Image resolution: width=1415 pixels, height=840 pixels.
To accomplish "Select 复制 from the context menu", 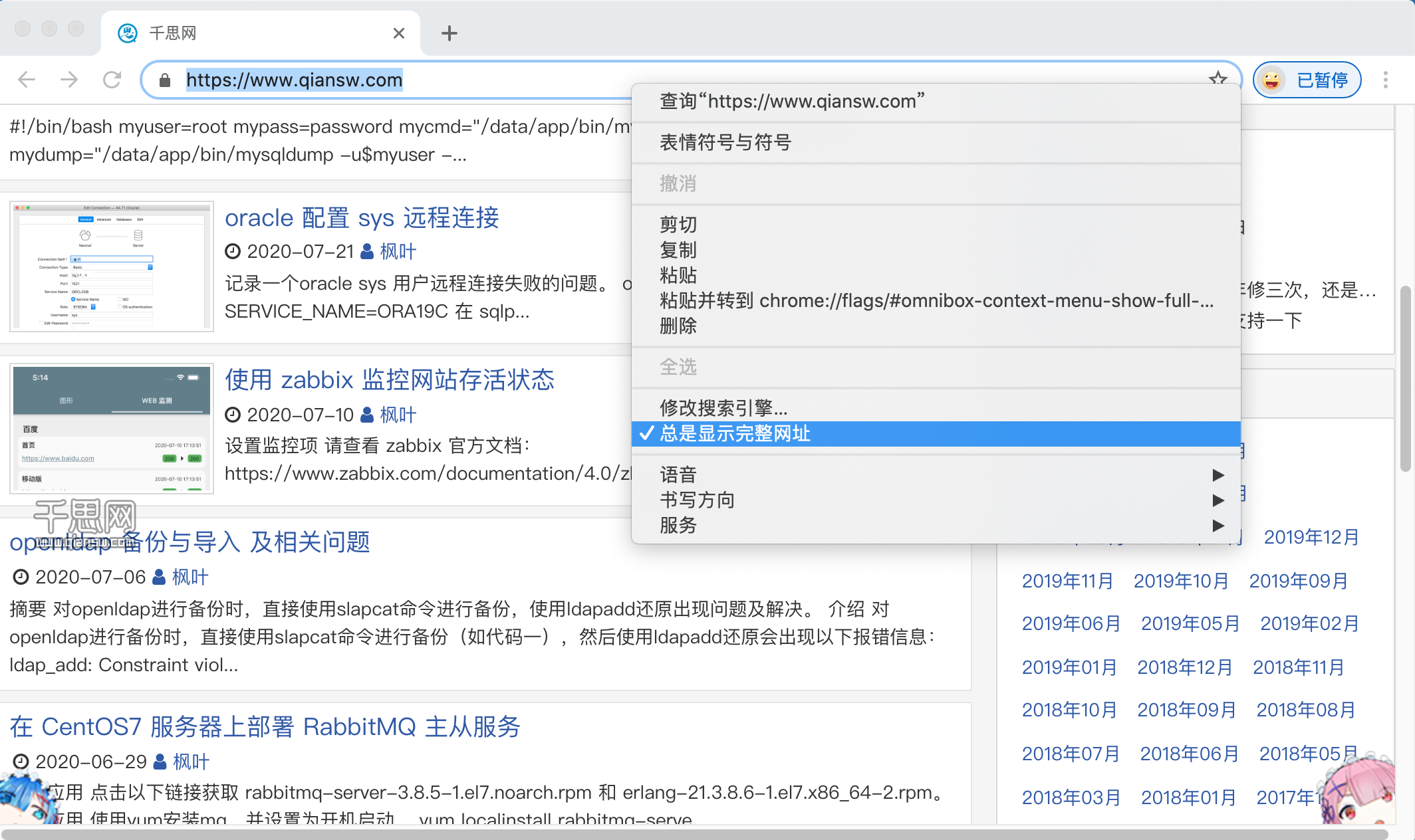I will (x=678, y=250).
